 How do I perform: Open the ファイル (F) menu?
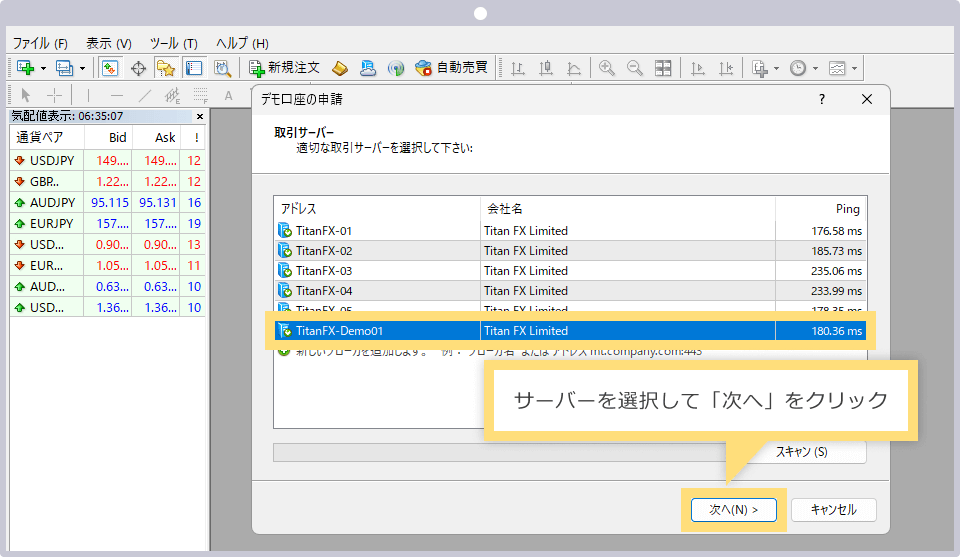[x=40, y=43]
